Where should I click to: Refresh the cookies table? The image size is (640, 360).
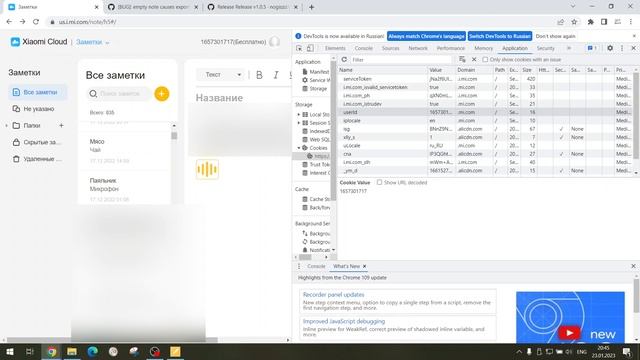point(344,60)
